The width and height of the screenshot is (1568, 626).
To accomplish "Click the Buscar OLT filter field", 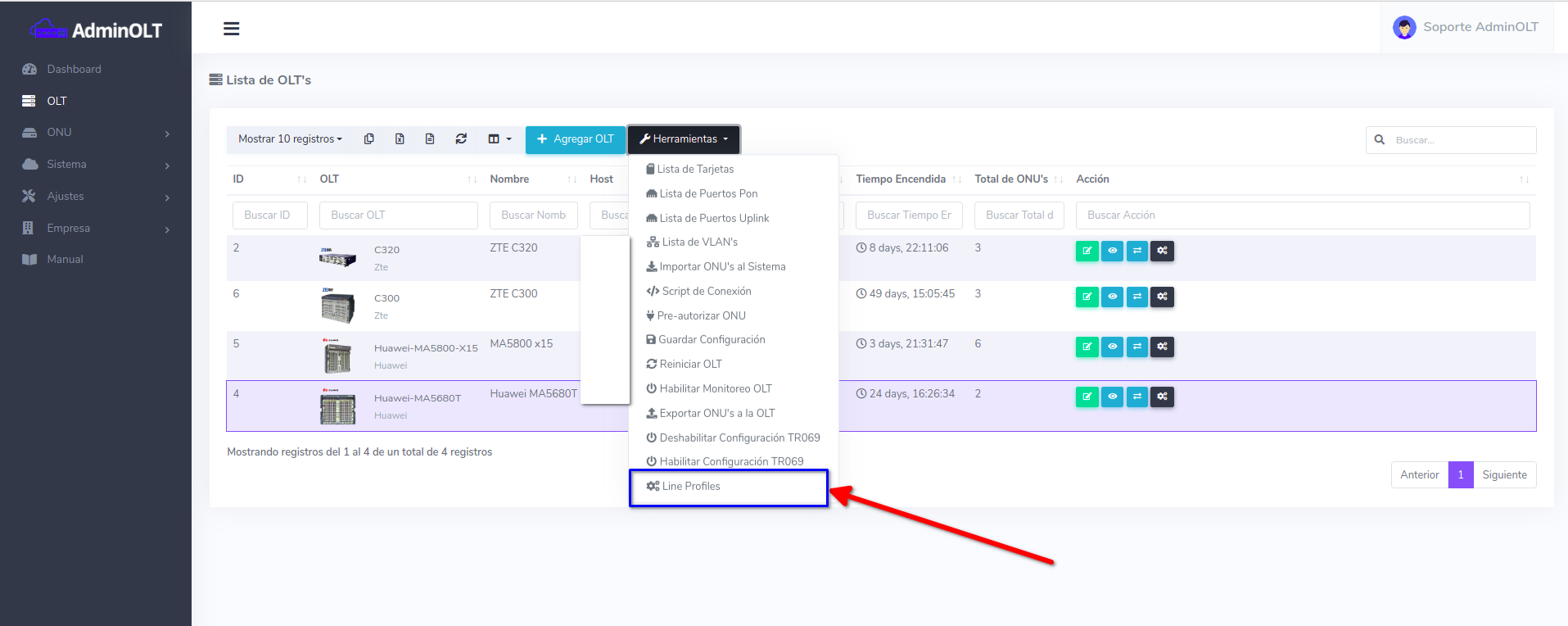I will click(398, 215).
